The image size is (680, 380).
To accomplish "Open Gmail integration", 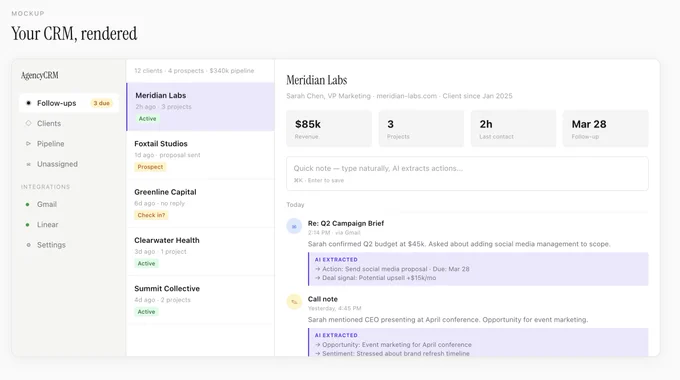I will (x=69, y=204).
